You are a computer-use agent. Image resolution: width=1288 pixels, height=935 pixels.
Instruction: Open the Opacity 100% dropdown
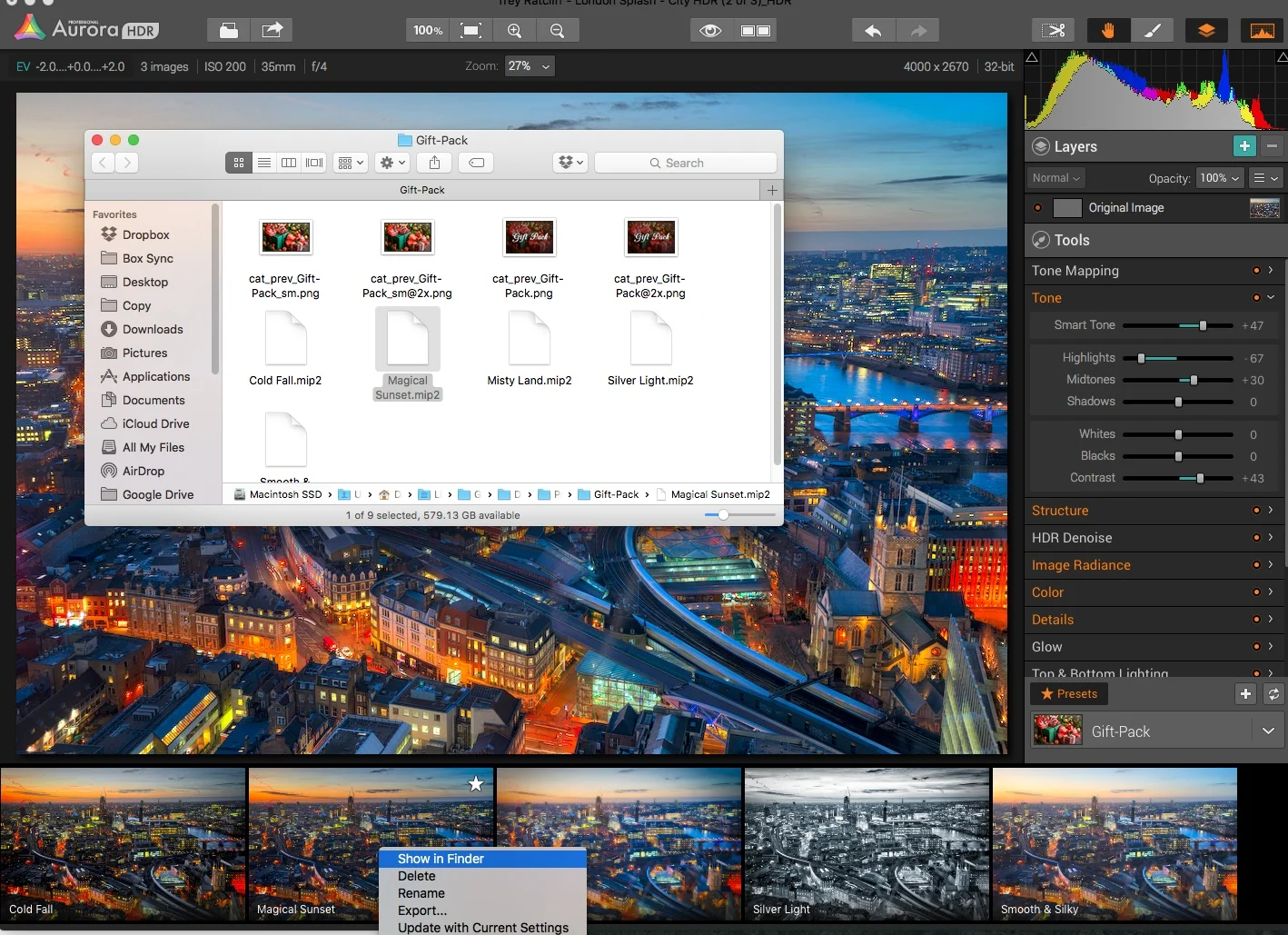[1219, 178]
